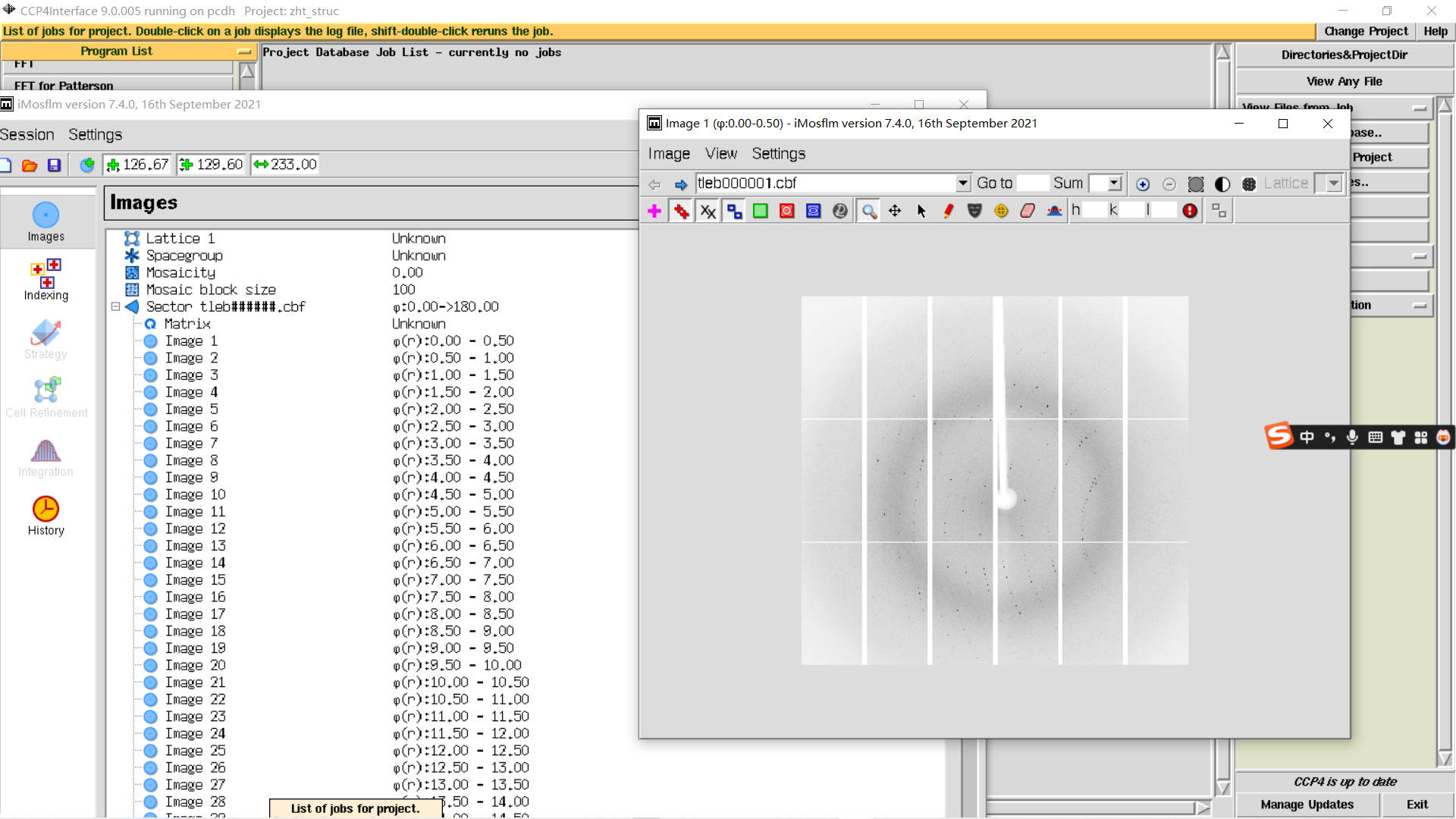Open the Sum images dropdown
This screenshot has height=819, width=1456.
point(1114,183)
